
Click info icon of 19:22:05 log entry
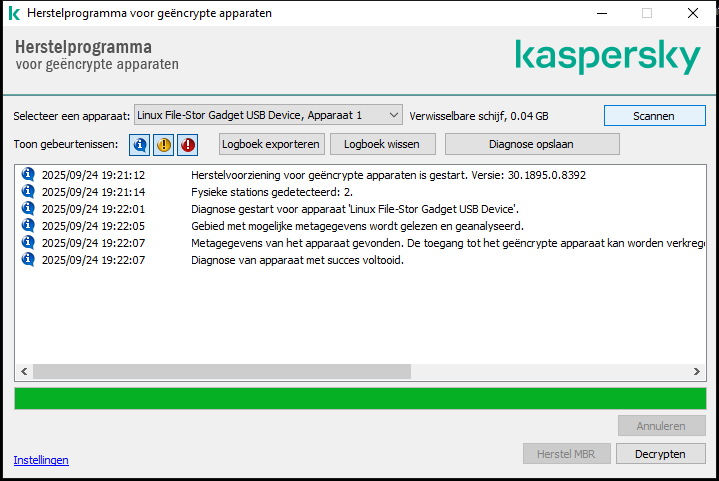click(28, 225)
